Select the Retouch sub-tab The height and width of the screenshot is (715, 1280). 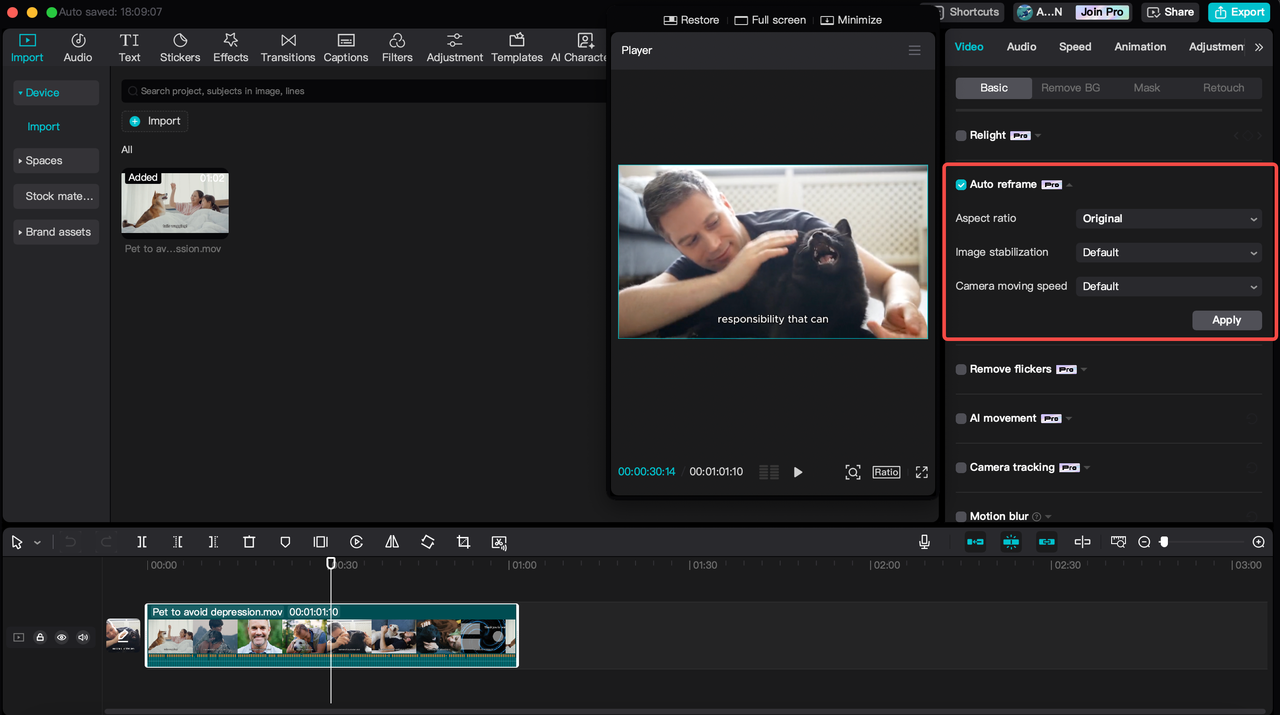click(x=1223, y=88)
